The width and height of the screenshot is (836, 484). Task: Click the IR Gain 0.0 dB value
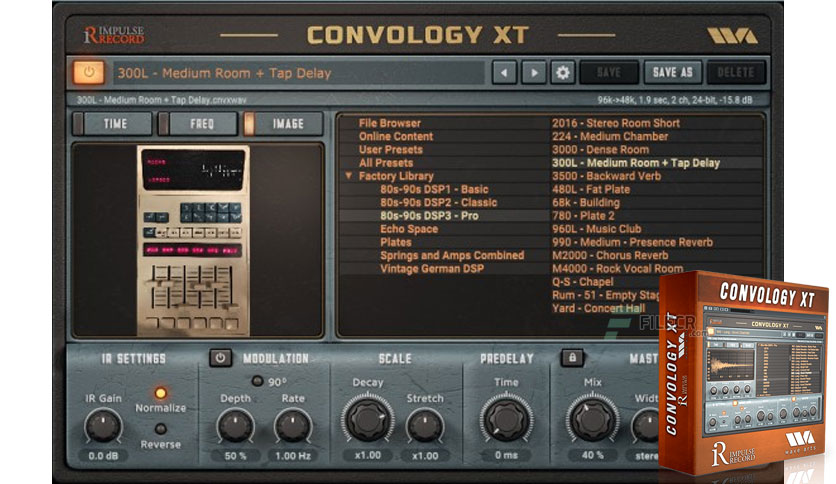[103, 456]
